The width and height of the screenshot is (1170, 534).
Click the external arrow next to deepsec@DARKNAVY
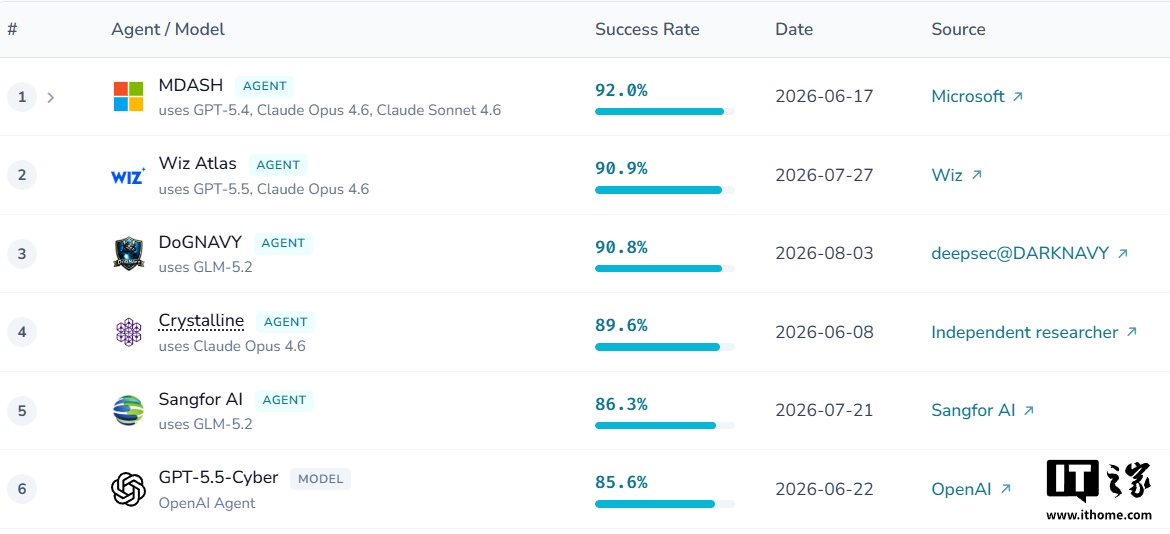(x=1122, y=254)
